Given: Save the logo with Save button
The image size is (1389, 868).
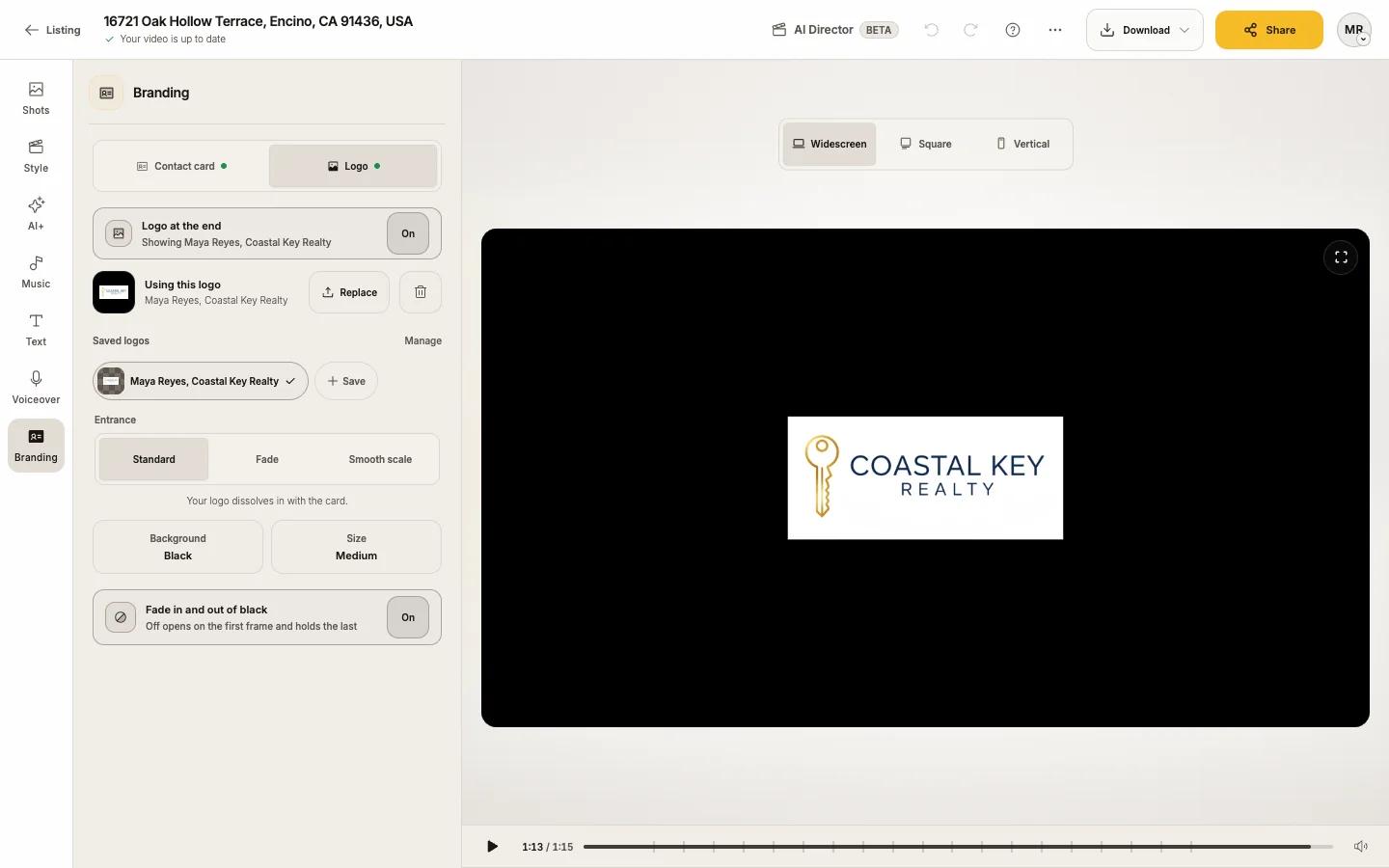Looking at the screenshot, I should click(346, 381).
